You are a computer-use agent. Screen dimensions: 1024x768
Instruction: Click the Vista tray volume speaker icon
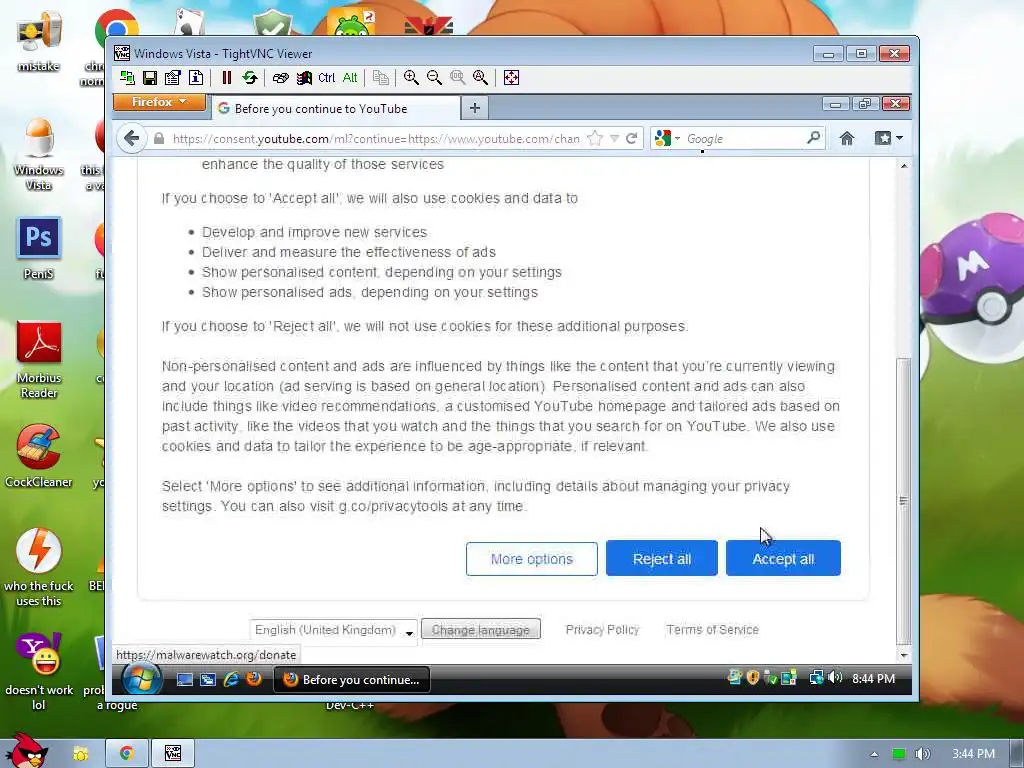point(835,678)
